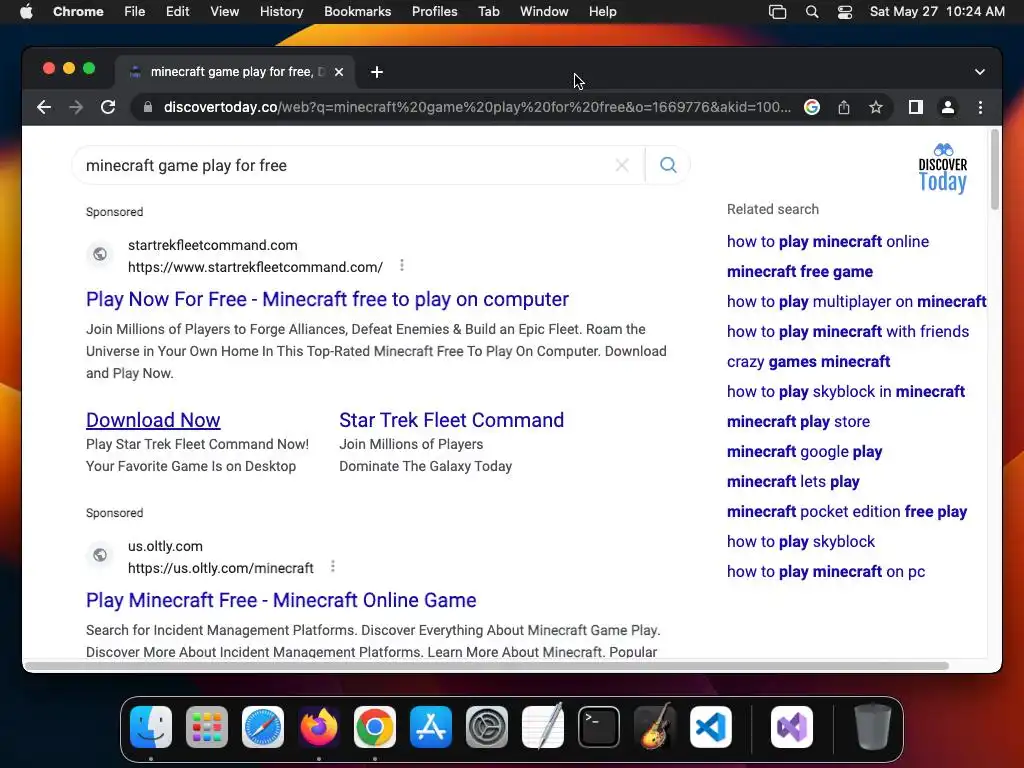Toggle the Chrome side panel

916,107
